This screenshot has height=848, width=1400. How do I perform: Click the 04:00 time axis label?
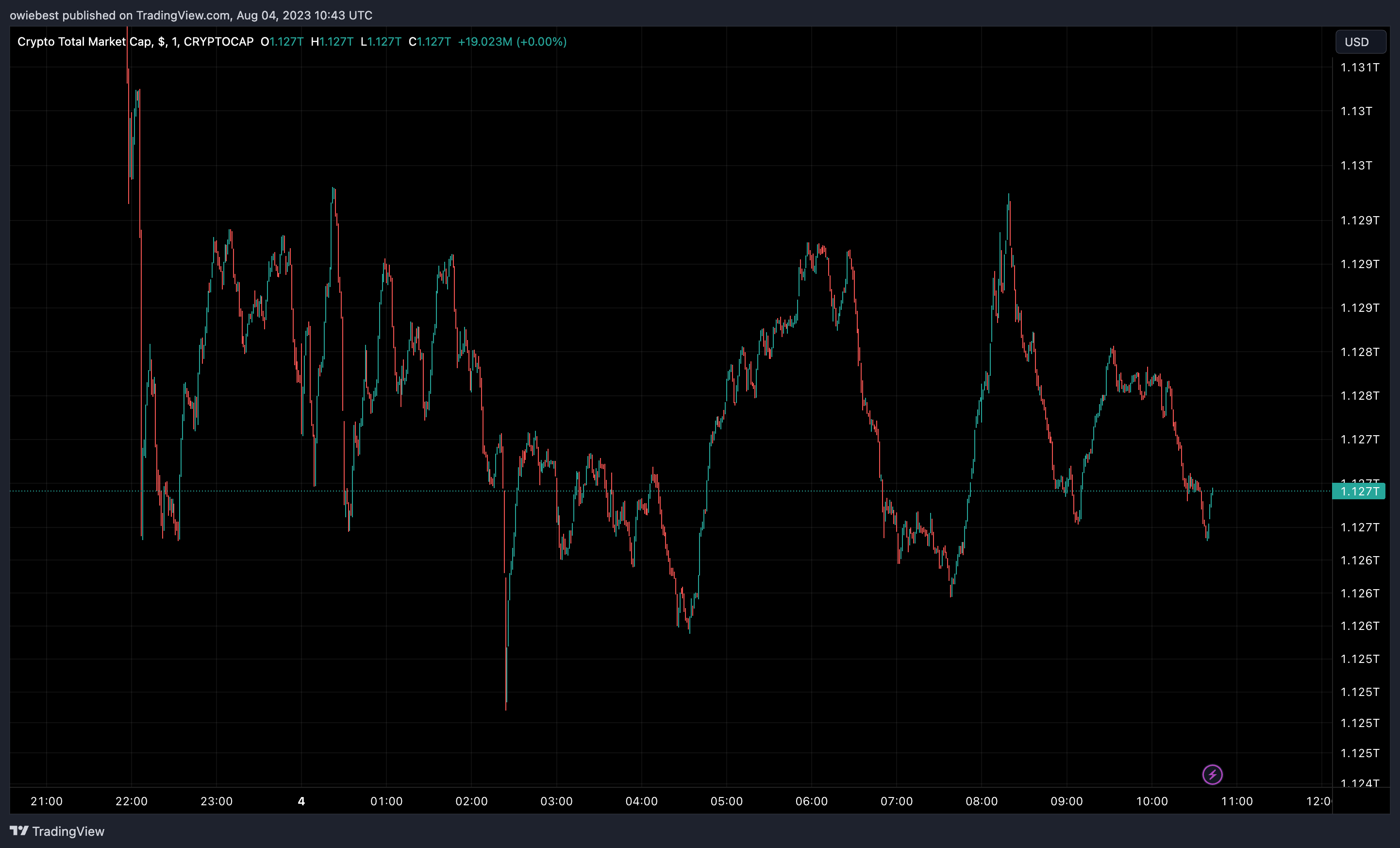point(641,801)
